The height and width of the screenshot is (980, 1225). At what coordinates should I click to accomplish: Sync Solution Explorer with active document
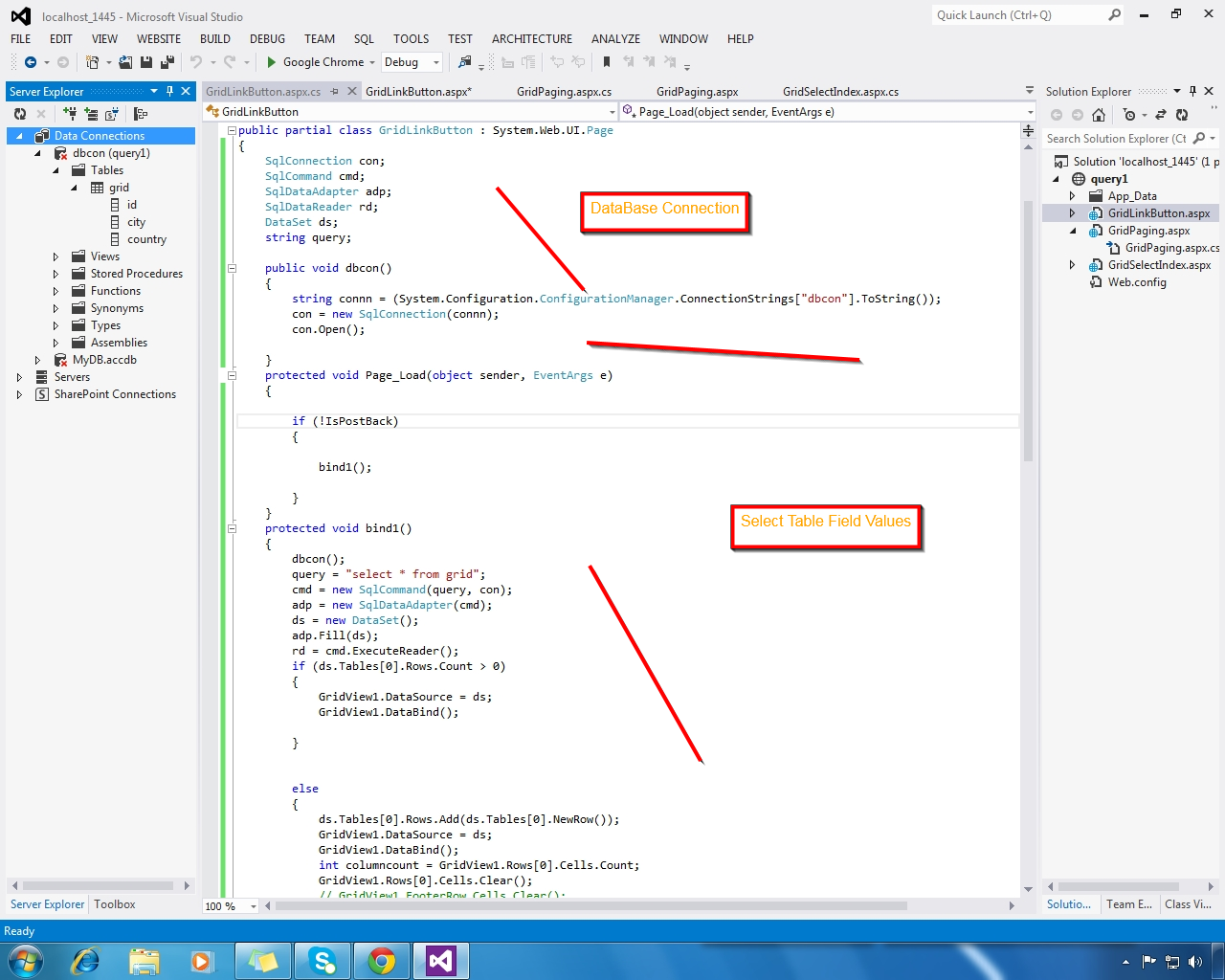[1160, 115]
